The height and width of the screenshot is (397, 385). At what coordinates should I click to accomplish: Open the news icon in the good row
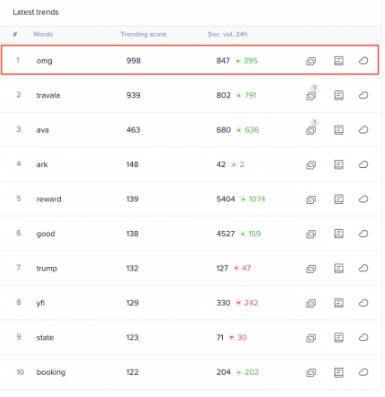pos(339,234)
